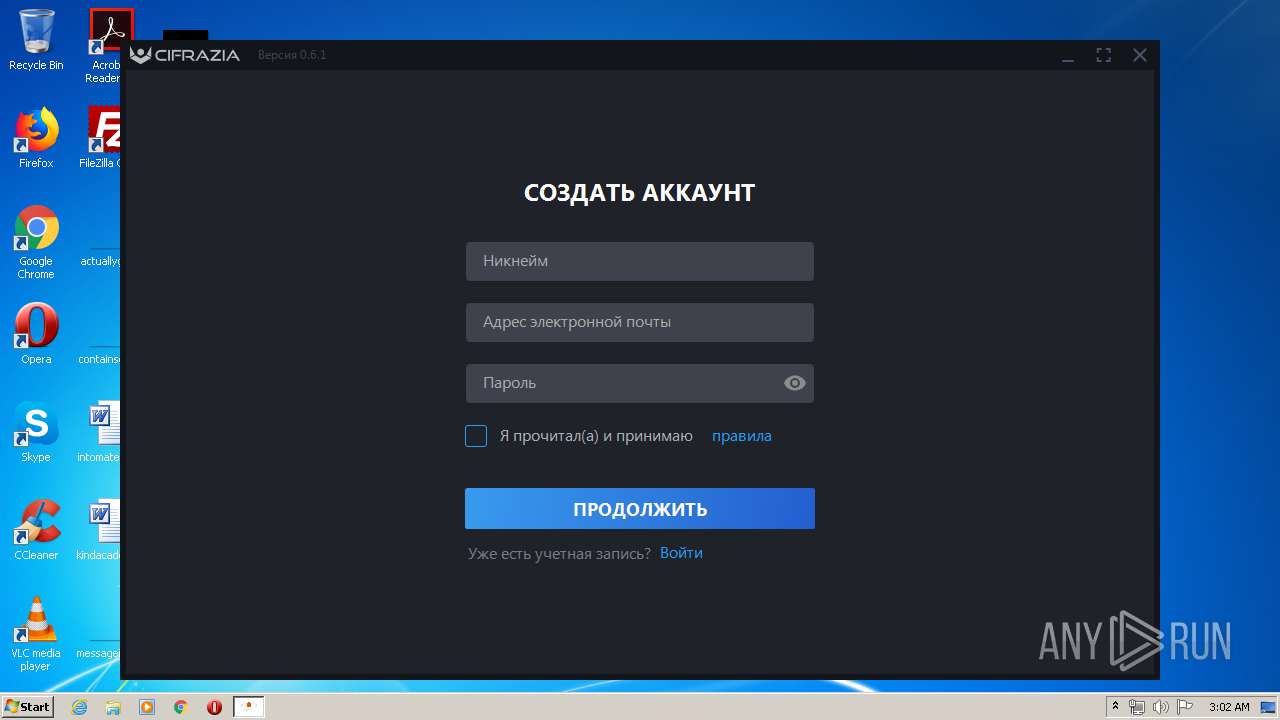Minimize the CIFRAZIA window

pyautogui.click(x=1068, y=56)
